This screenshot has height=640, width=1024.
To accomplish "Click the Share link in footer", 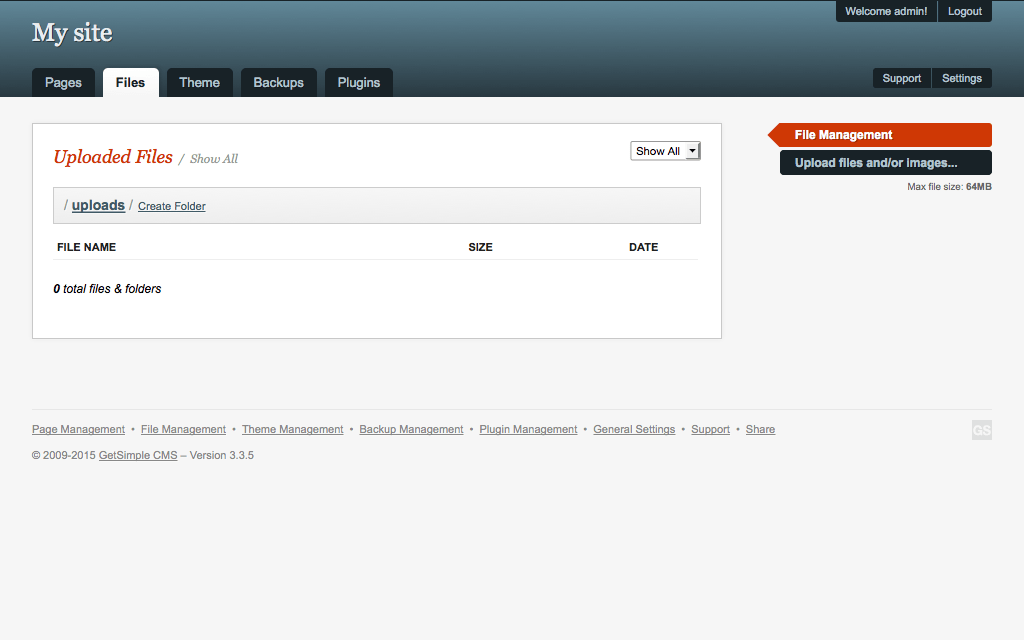I will pos(760,429).
